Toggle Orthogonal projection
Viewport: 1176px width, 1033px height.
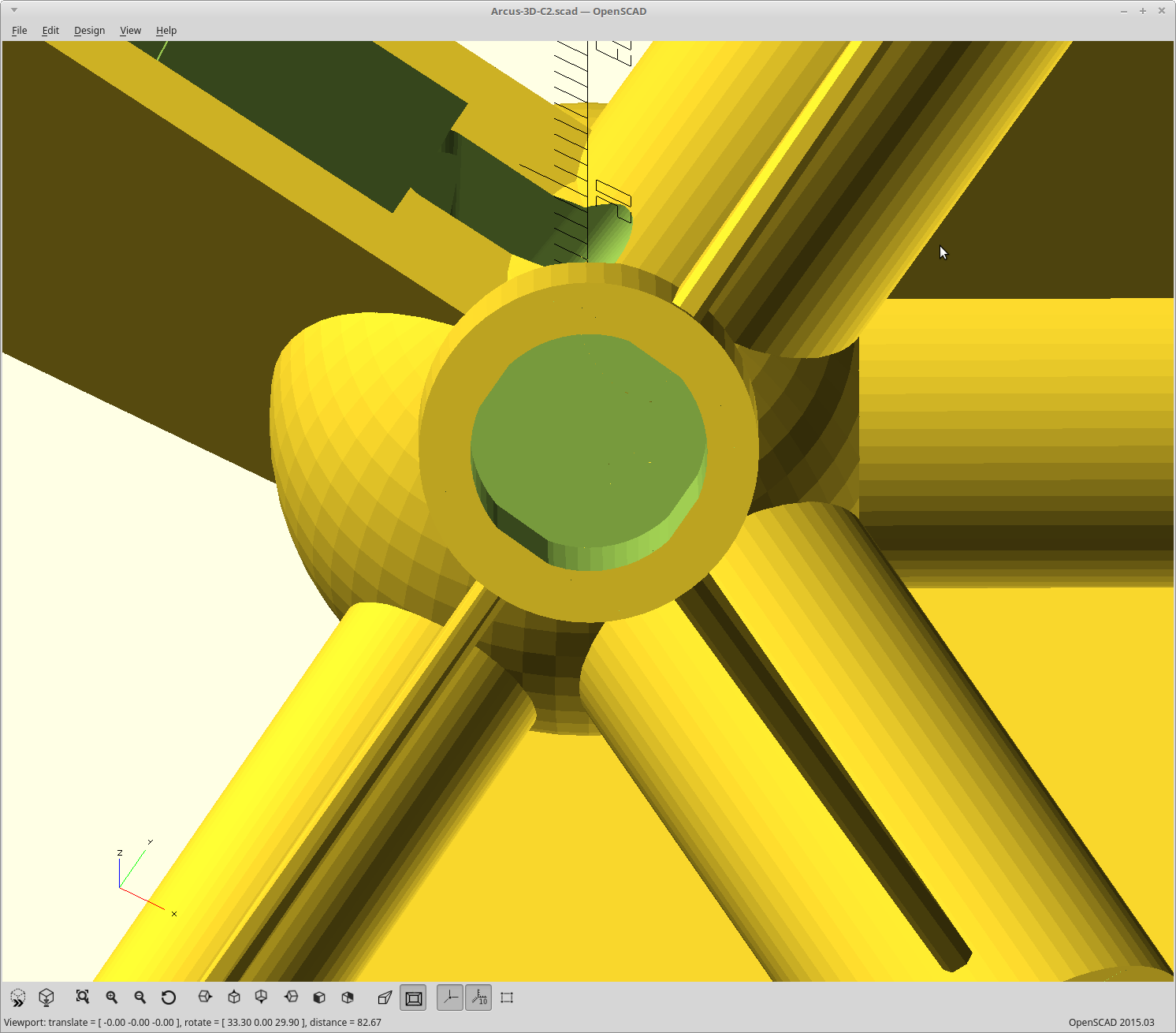pyautogui.click(x=413, y=998)
